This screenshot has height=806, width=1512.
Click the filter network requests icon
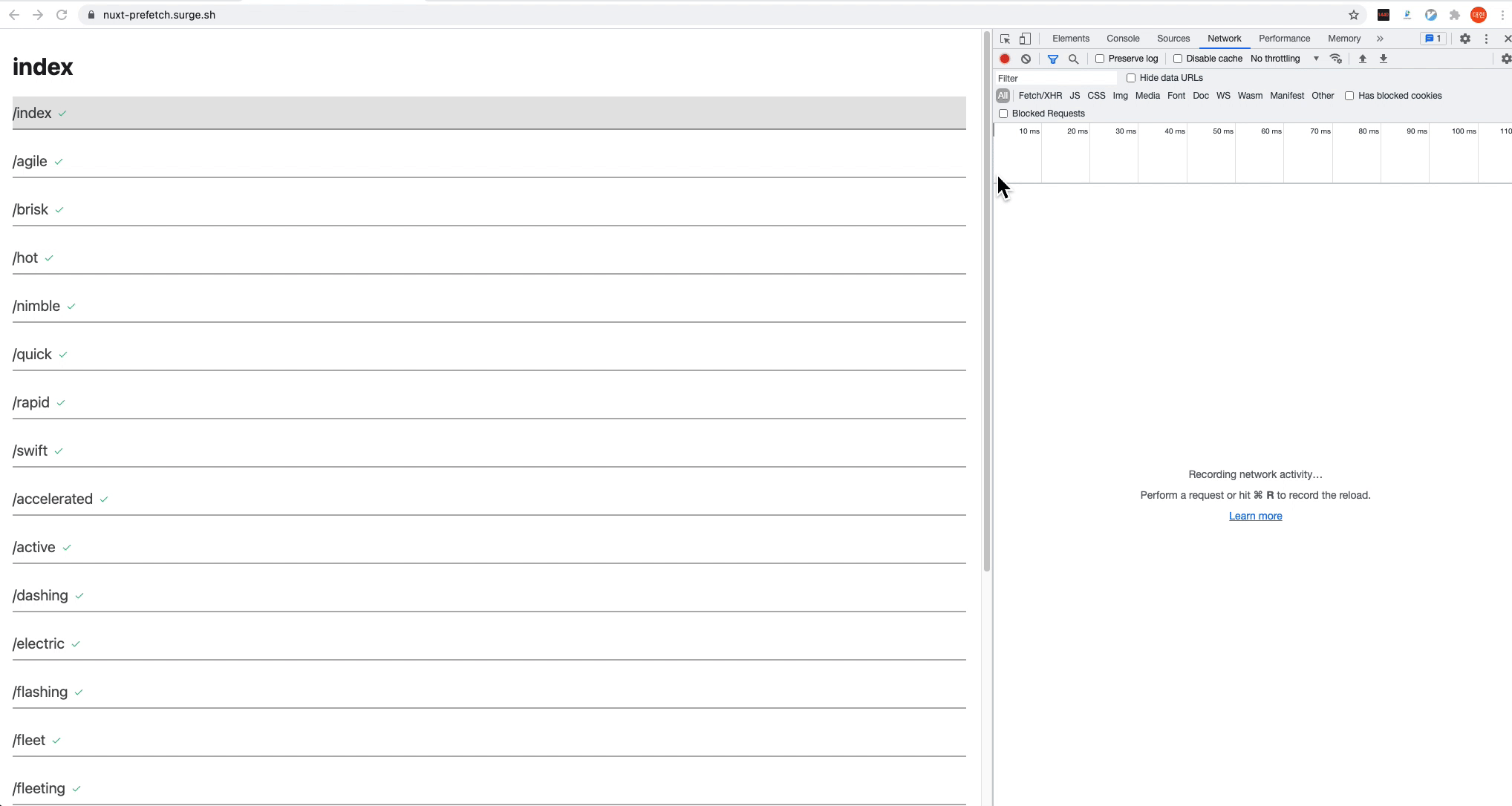[1053, 57]
